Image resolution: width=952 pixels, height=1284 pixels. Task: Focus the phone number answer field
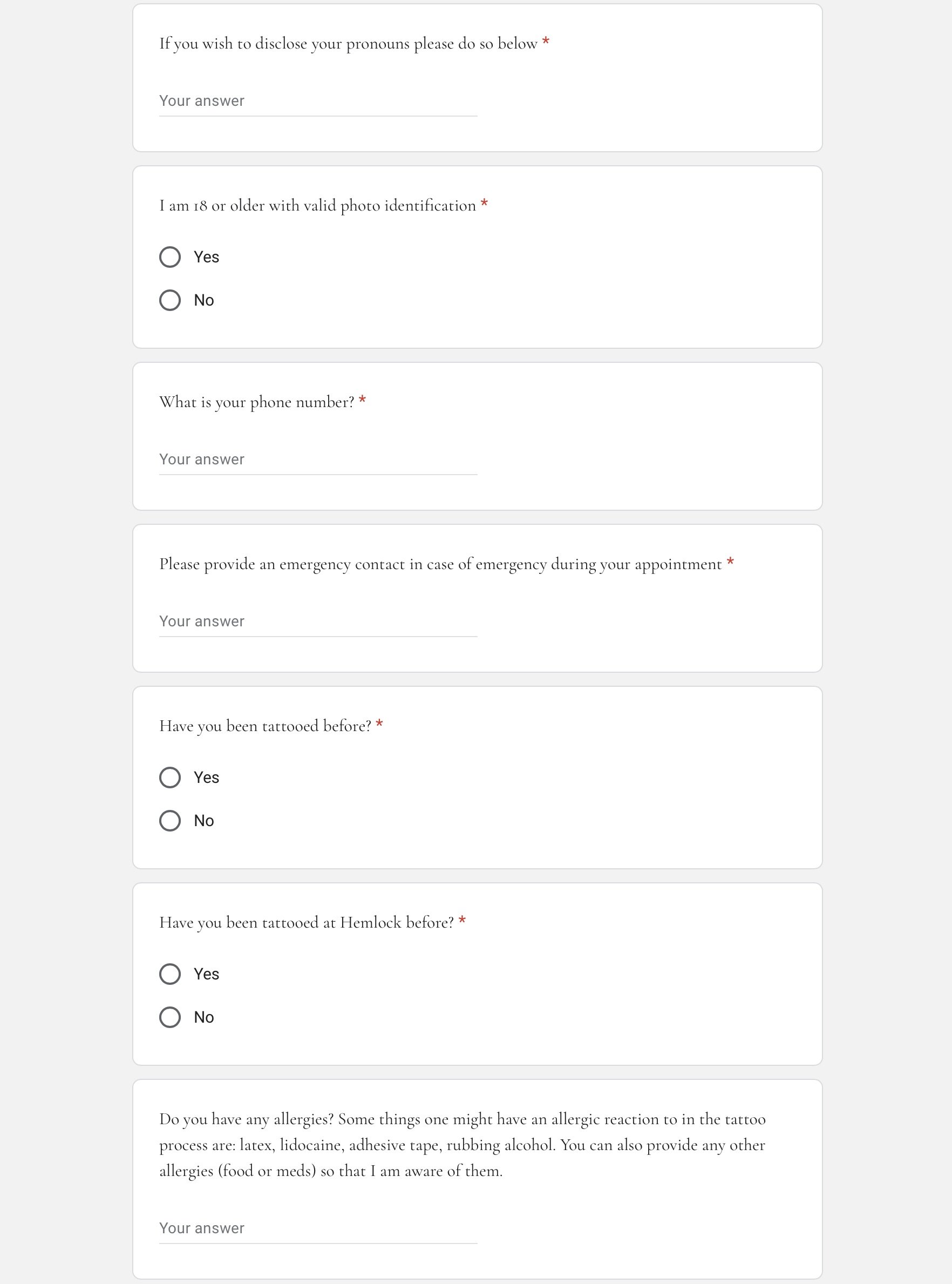pos(318,460)
